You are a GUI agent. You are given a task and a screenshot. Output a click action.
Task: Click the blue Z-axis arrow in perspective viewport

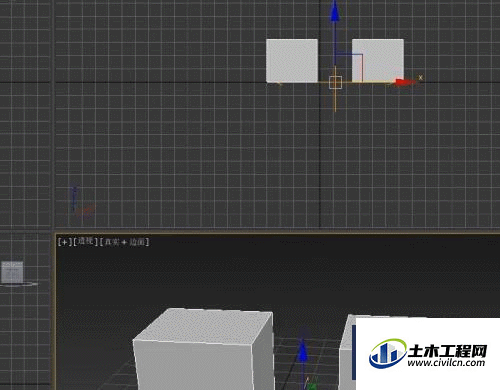tap(302, 351)
